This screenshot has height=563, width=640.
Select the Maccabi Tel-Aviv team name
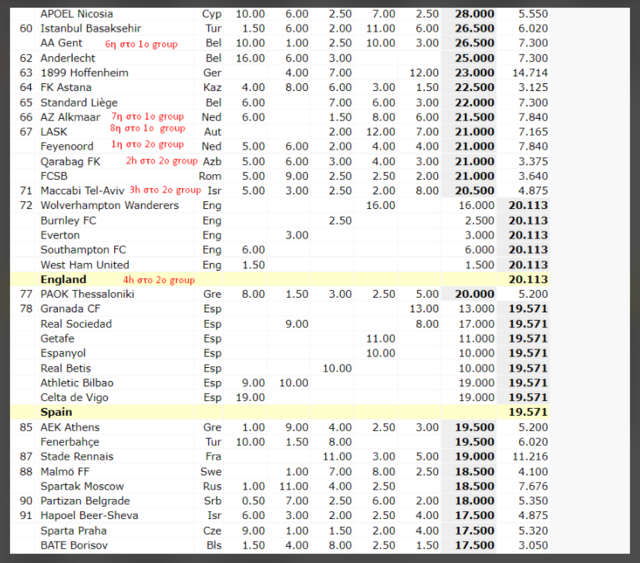(x=82, y=191)
